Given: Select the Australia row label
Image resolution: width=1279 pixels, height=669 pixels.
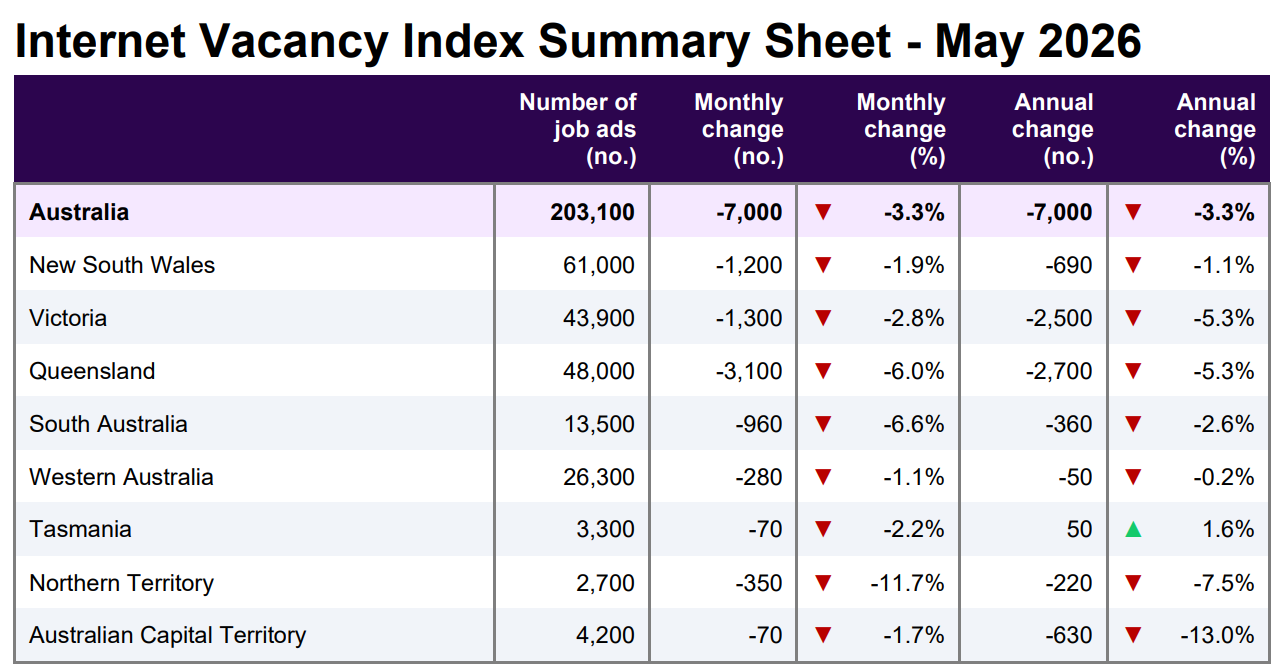Looking at the screenshot, I should tap(79, 212).
